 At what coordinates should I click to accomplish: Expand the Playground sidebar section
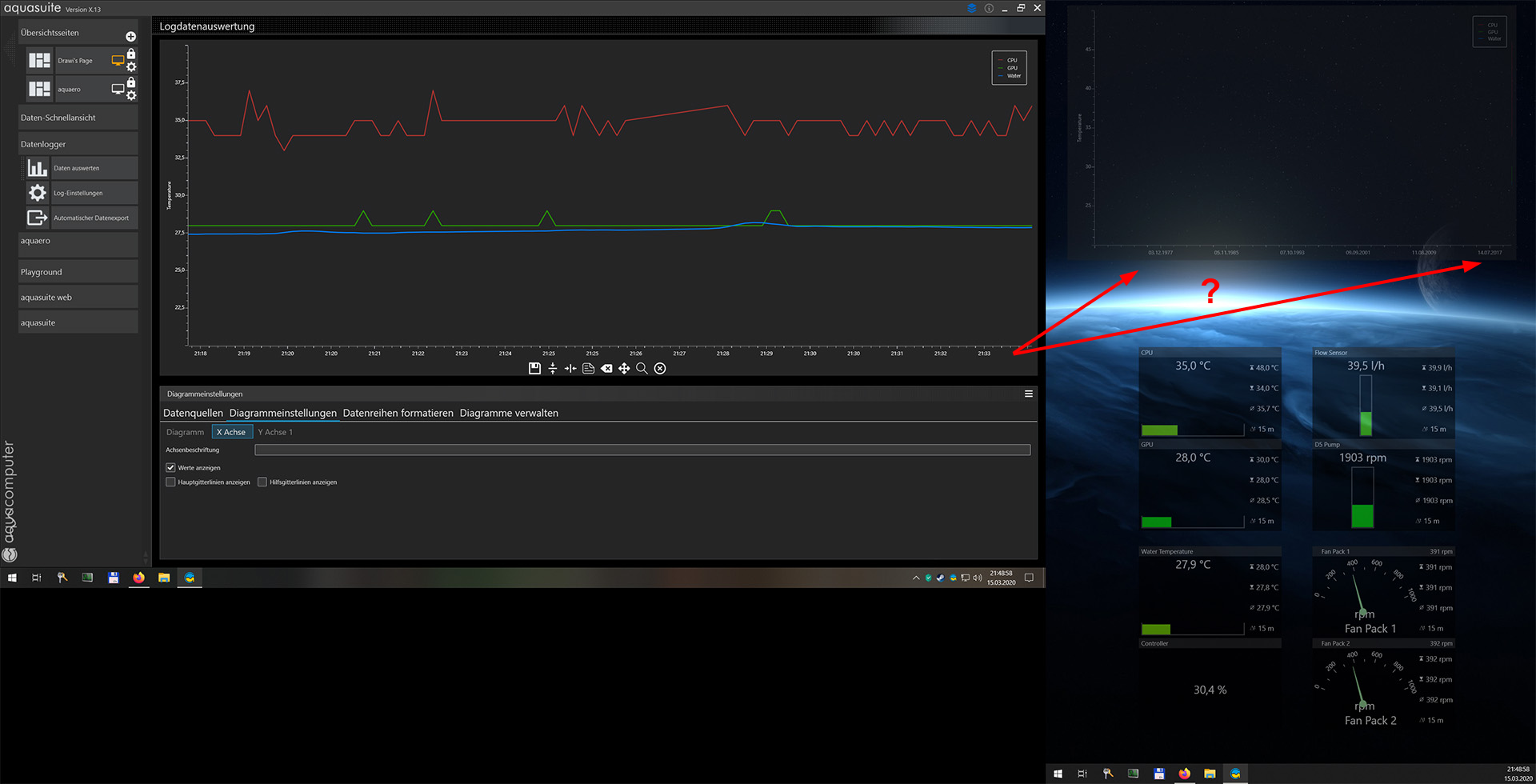click(78, 272)
